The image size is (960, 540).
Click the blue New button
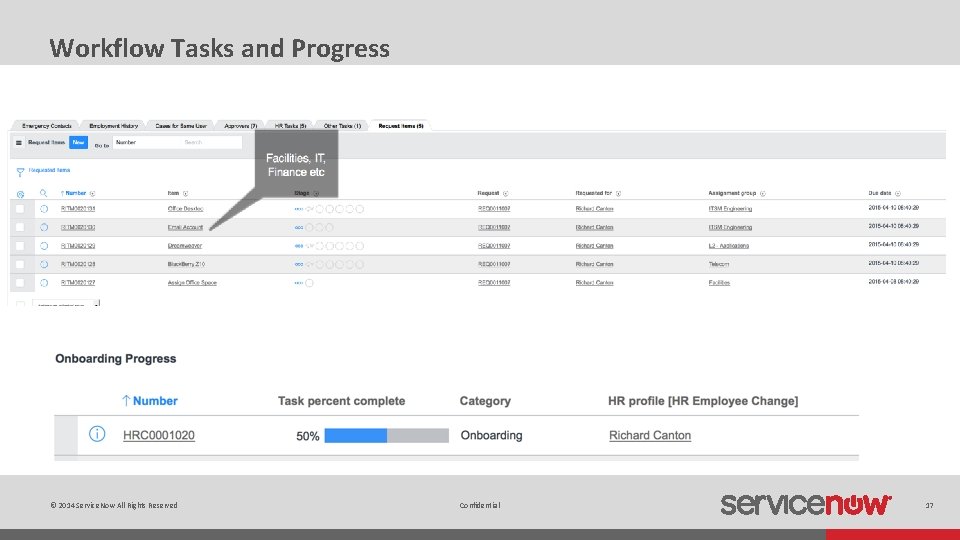(x=78, y=143)
